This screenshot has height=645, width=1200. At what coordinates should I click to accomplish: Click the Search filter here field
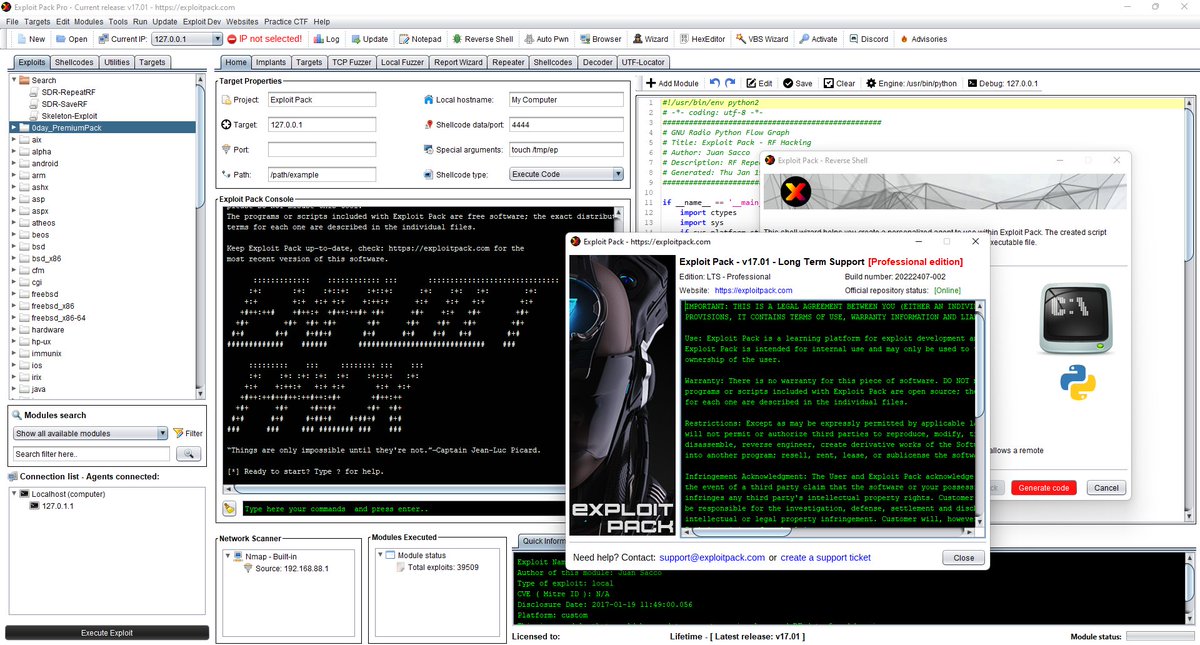pos(92,454)
